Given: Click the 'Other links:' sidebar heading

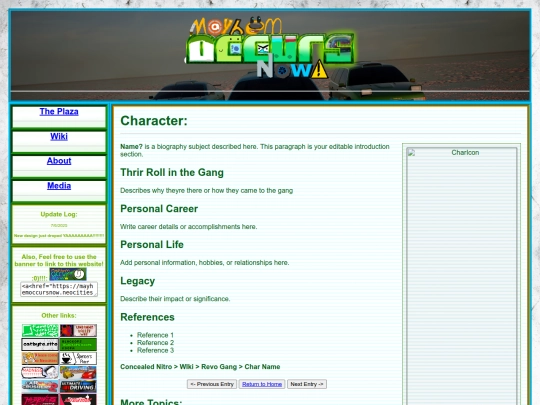Looking at the screenshot, I should tap(59, 315).
